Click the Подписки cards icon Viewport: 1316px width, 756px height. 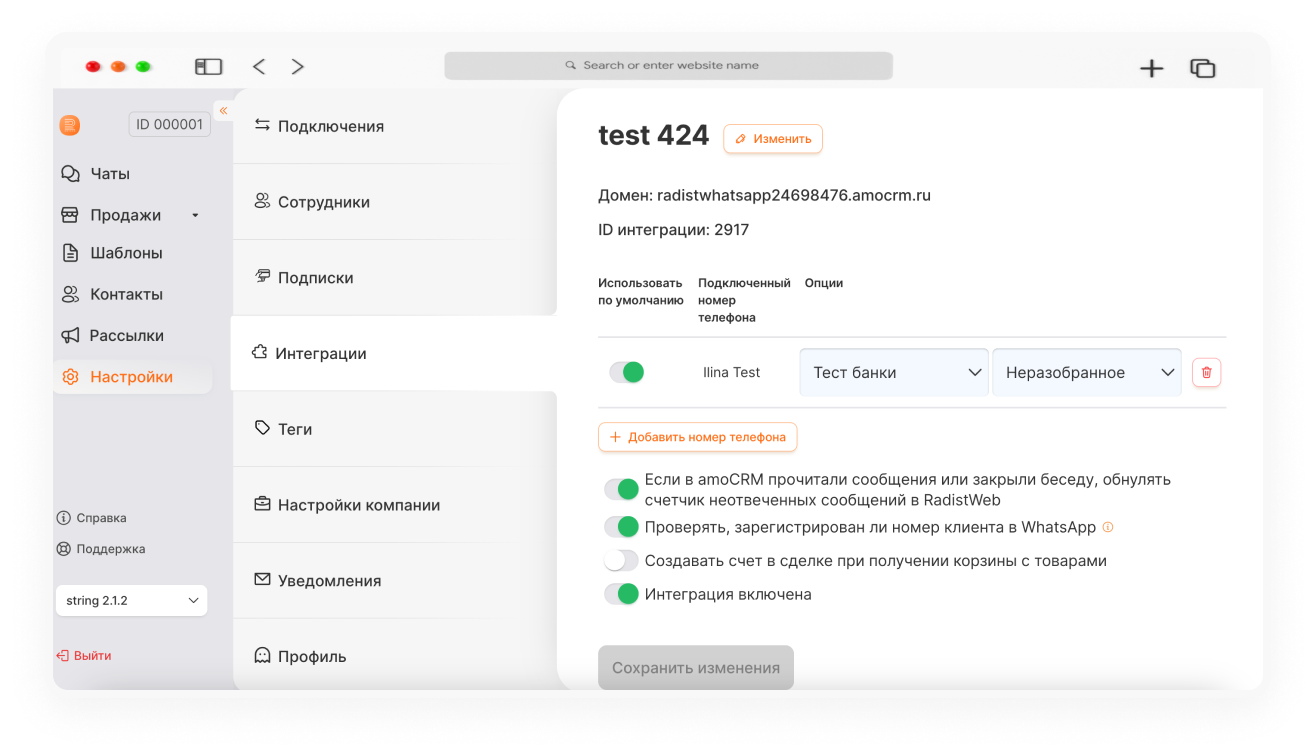click(x=262, y=276)
